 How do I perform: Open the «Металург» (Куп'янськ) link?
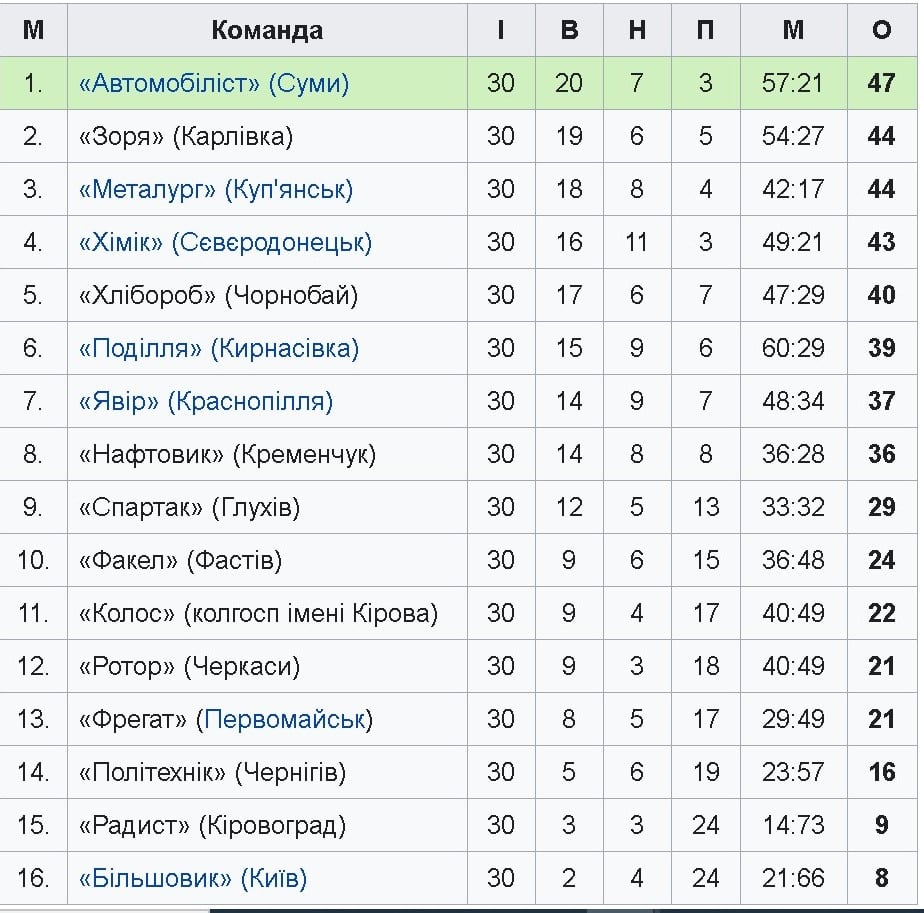point(216,189)
